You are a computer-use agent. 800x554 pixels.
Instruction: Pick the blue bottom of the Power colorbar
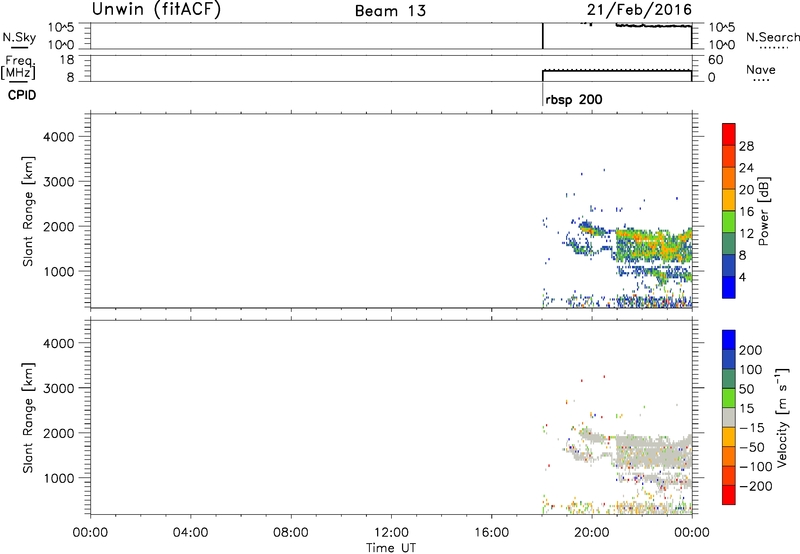pos(729,287)
